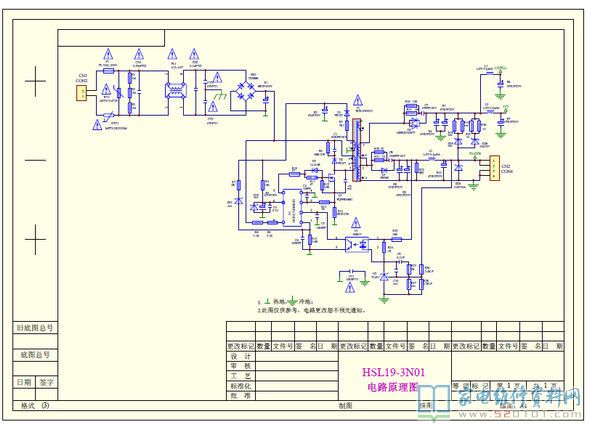This screenshot has height=425, width=590.
Task: Select the PWM controller IC block
Action: (x=292, y=208)
